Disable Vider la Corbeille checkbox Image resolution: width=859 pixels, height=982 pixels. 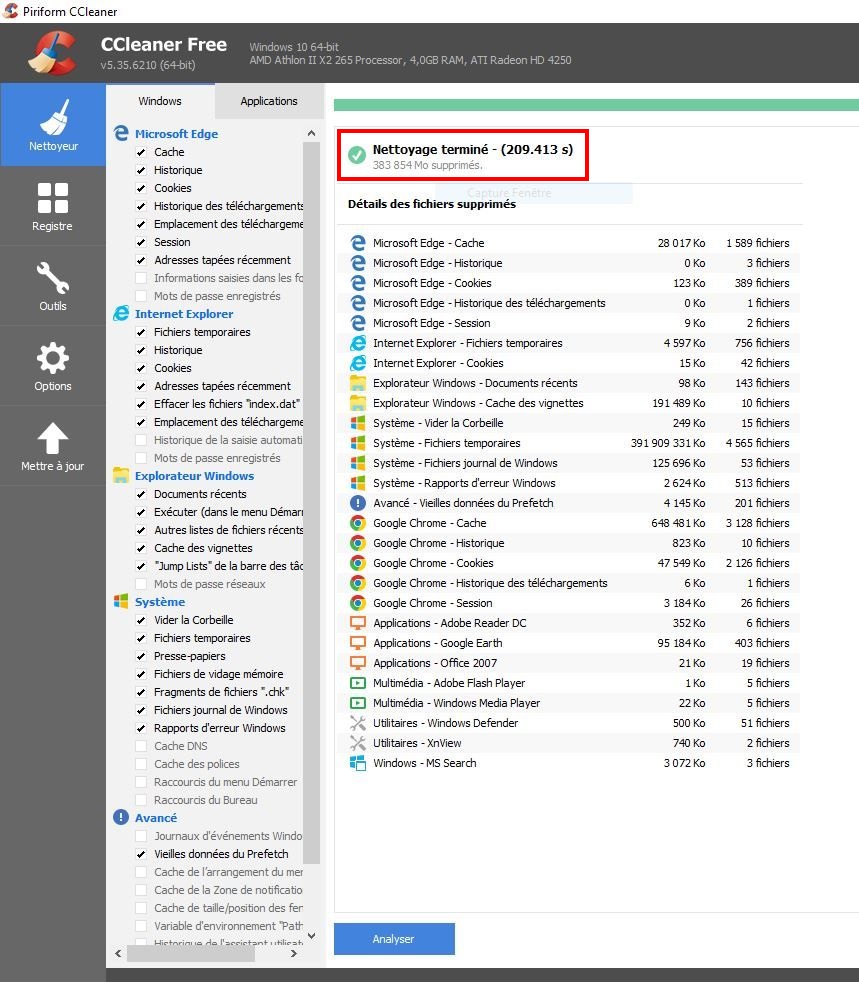click(141, 620)
